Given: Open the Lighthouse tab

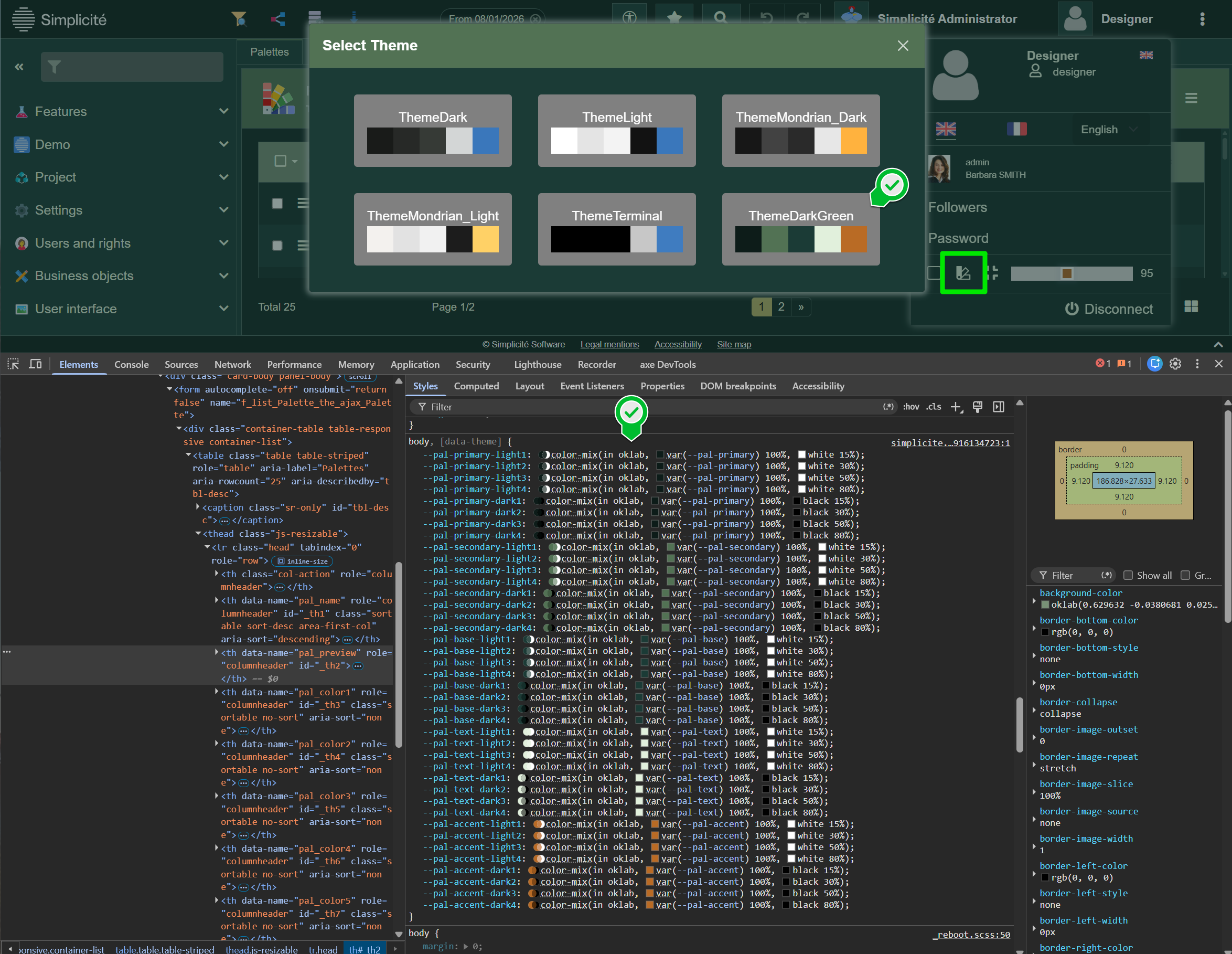Looking at the screenshot, I should click(538, 365).
